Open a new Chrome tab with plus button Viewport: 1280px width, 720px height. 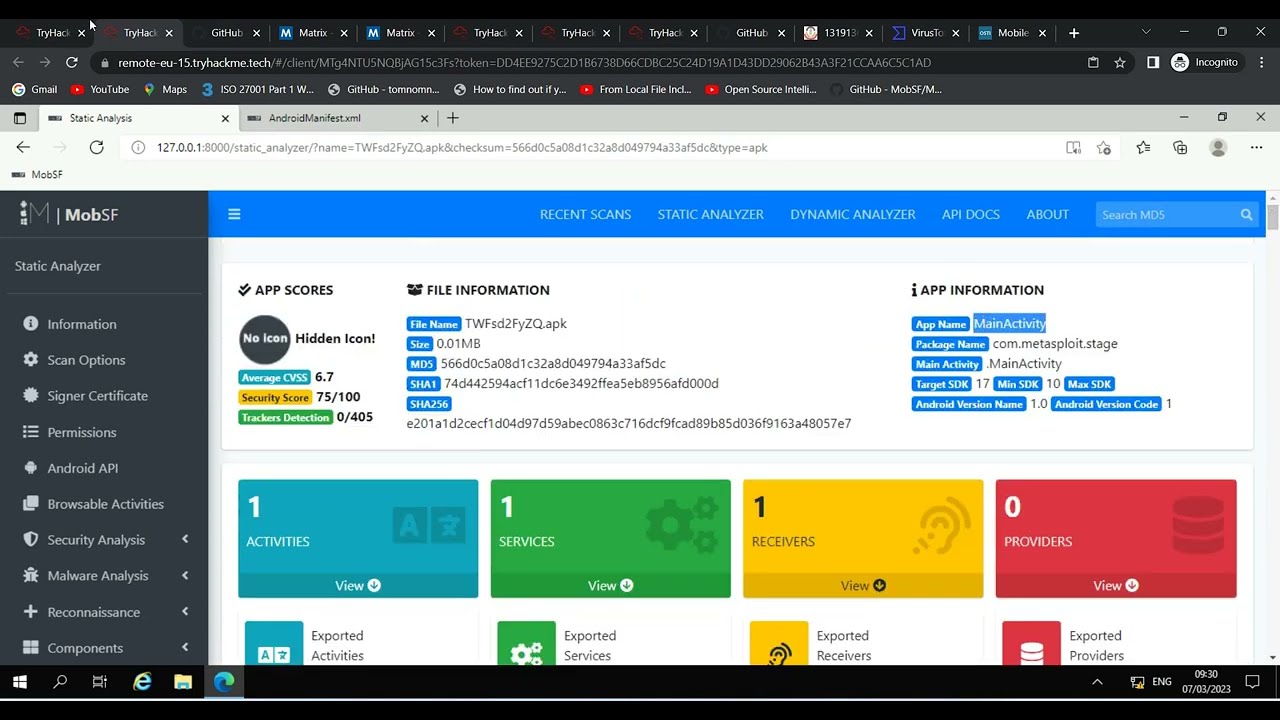coord(1074,33)
